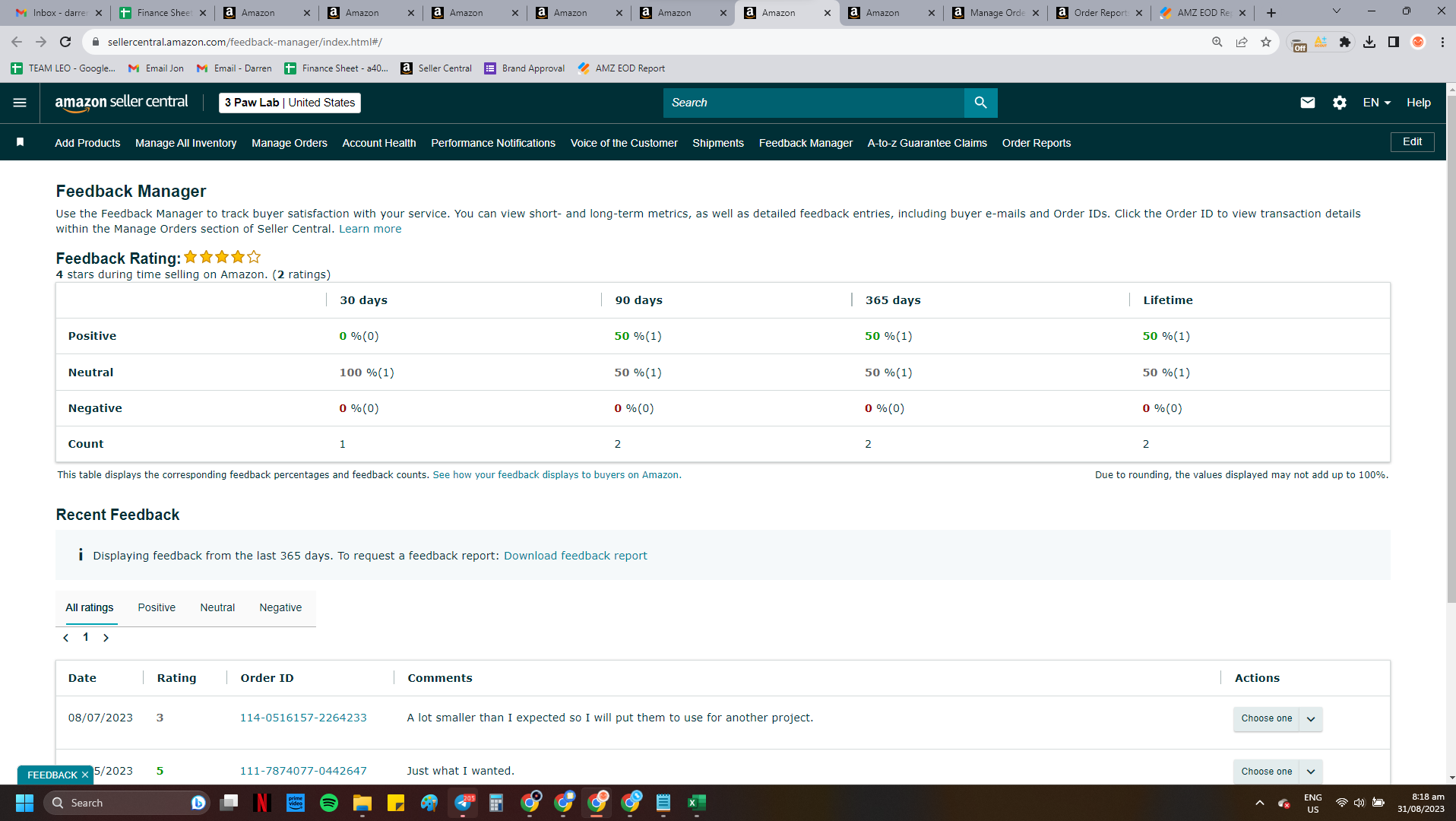Switch to the Negative tab
Image resolution: width=1456 pixels, height=821 pixels.
(280, 607)
